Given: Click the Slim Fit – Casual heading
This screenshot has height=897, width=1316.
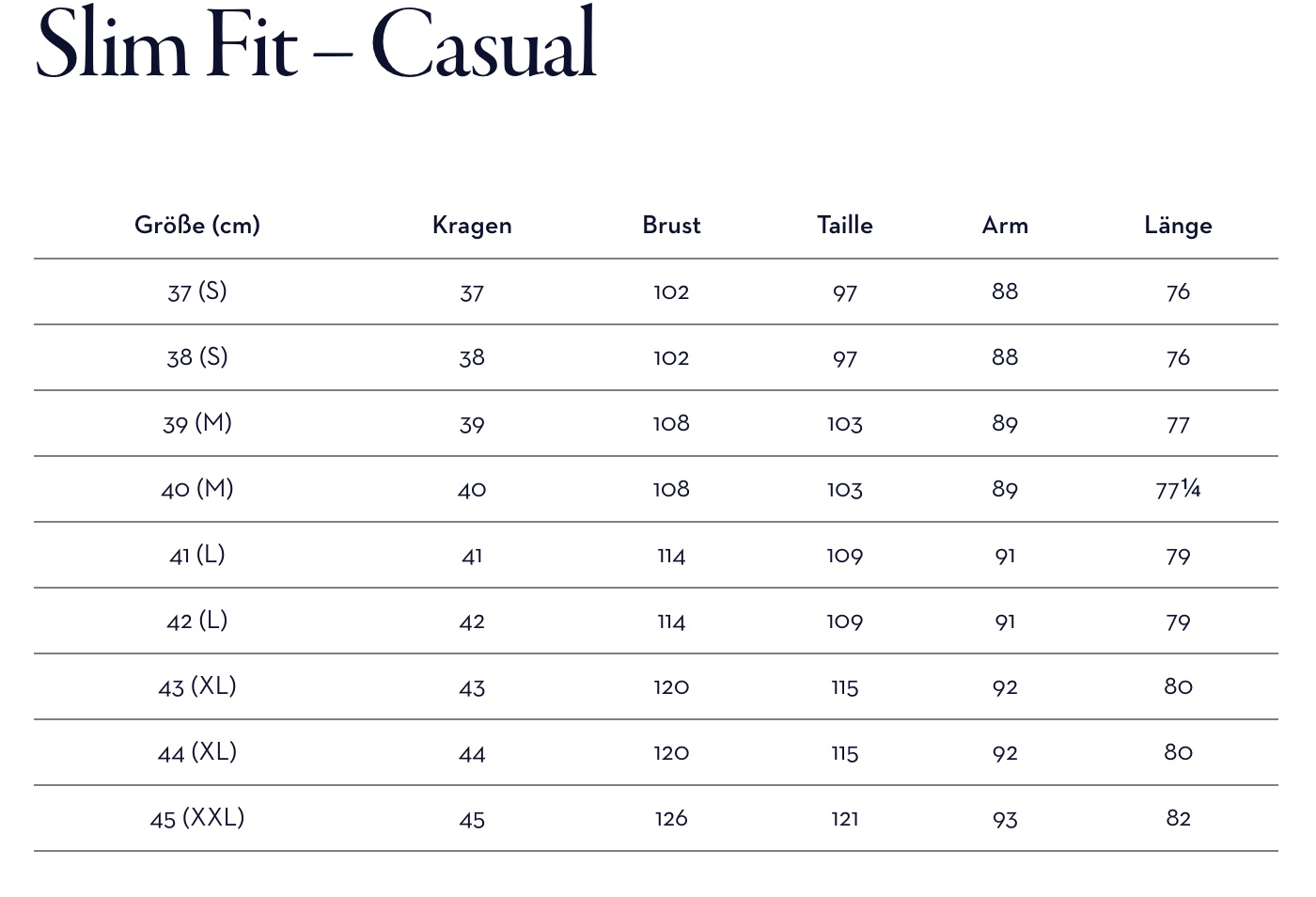Looking at the screenshot, I should click(x=316, y=43).
